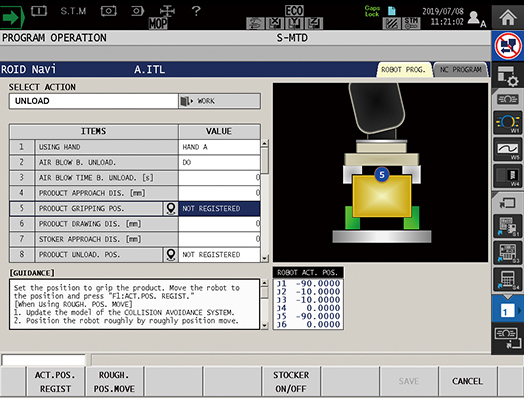Click the guidance scrollbar thumb

[264, 293]
